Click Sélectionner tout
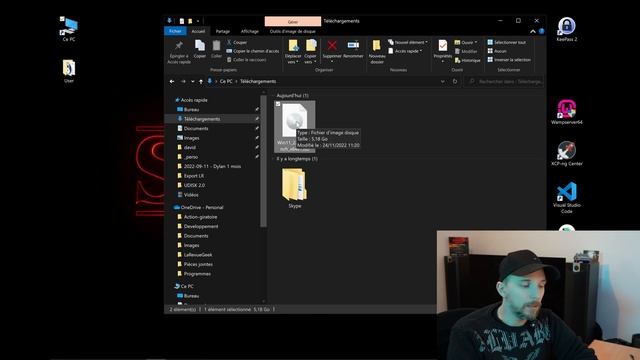Viewport: 640px width, 360px height. pyautogui.click(x=507, y=42)
